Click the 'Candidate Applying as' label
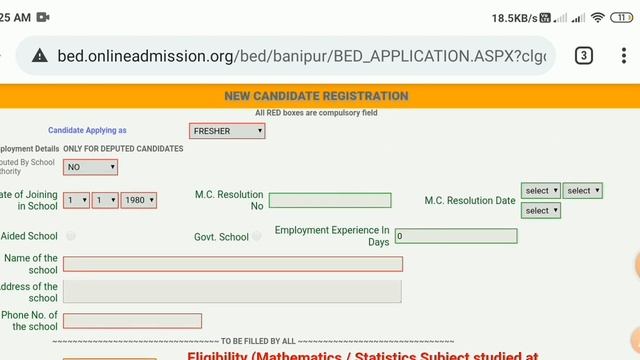This screenshot has width=640, height=360. (x=87, y=130)
